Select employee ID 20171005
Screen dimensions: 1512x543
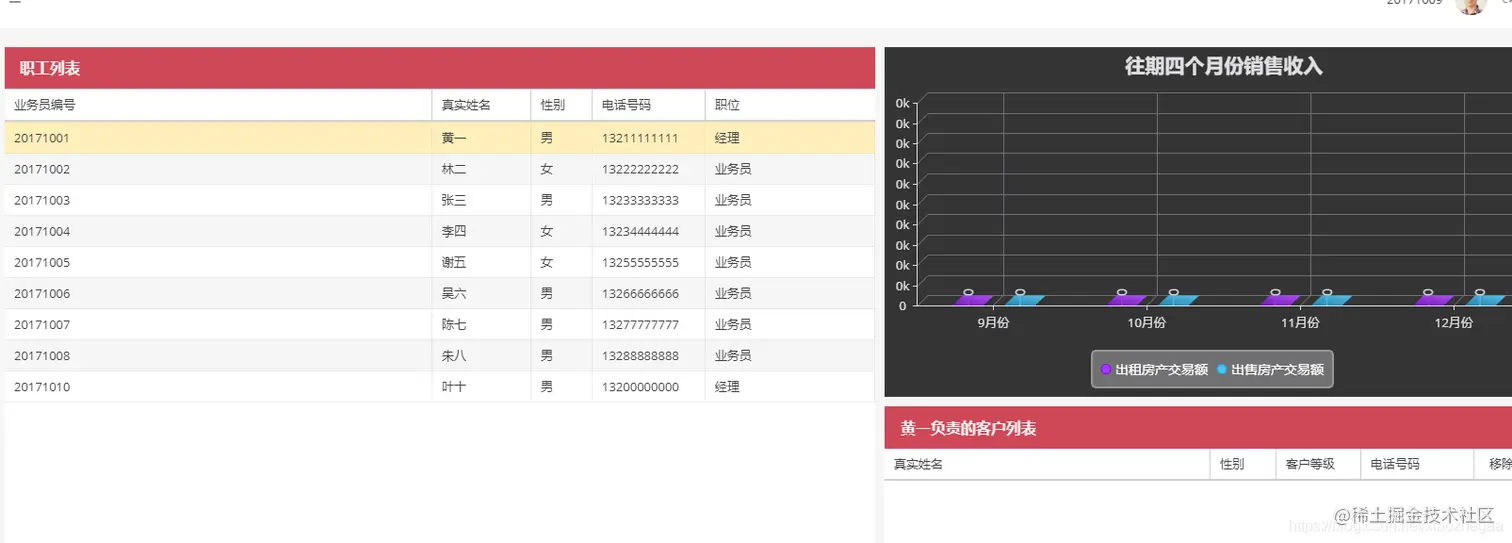42,262
